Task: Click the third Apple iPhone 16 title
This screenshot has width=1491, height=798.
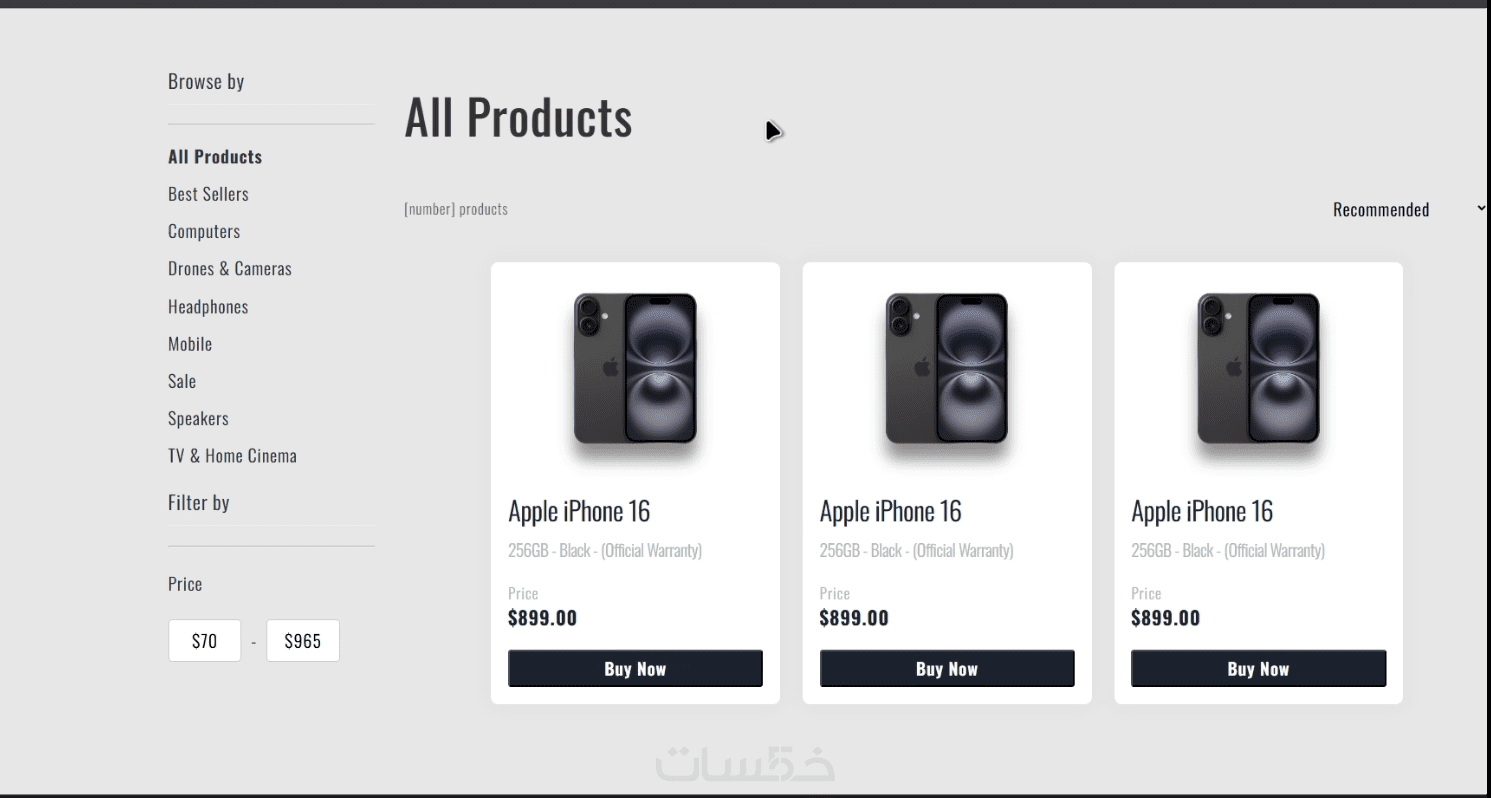Action: tap(1202, 512)
